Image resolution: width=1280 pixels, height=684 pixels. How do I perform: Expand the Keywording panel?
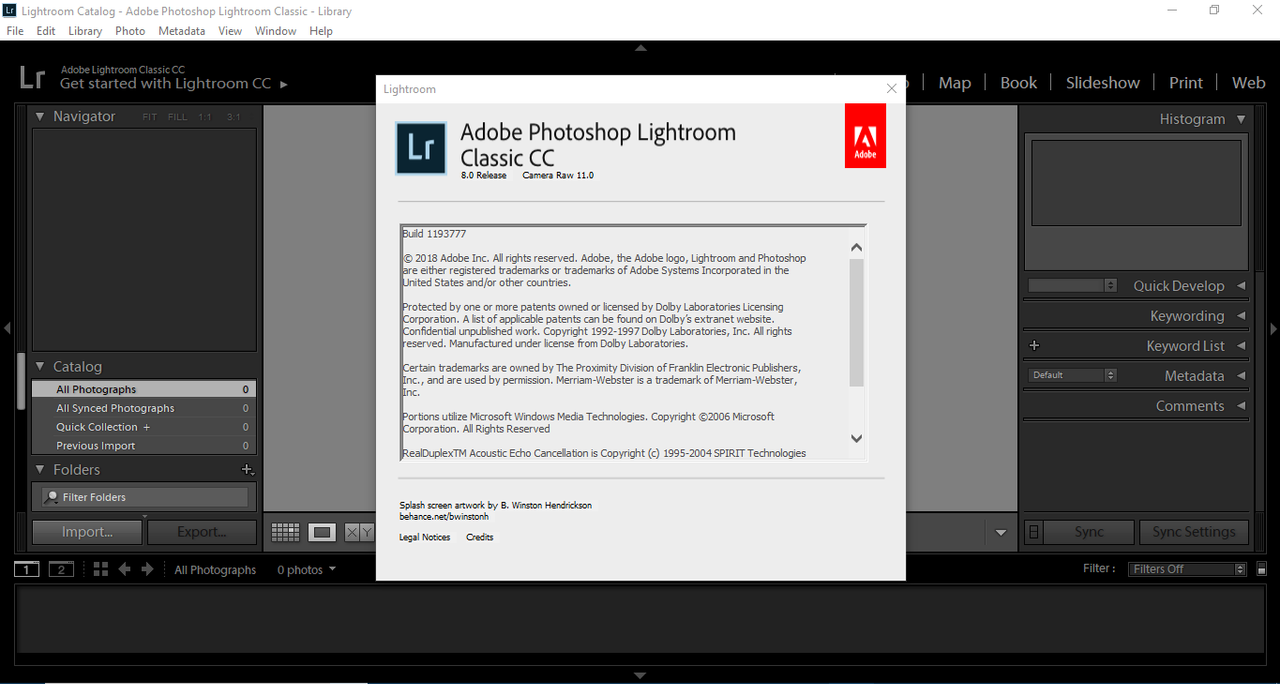click(1241, 316)
